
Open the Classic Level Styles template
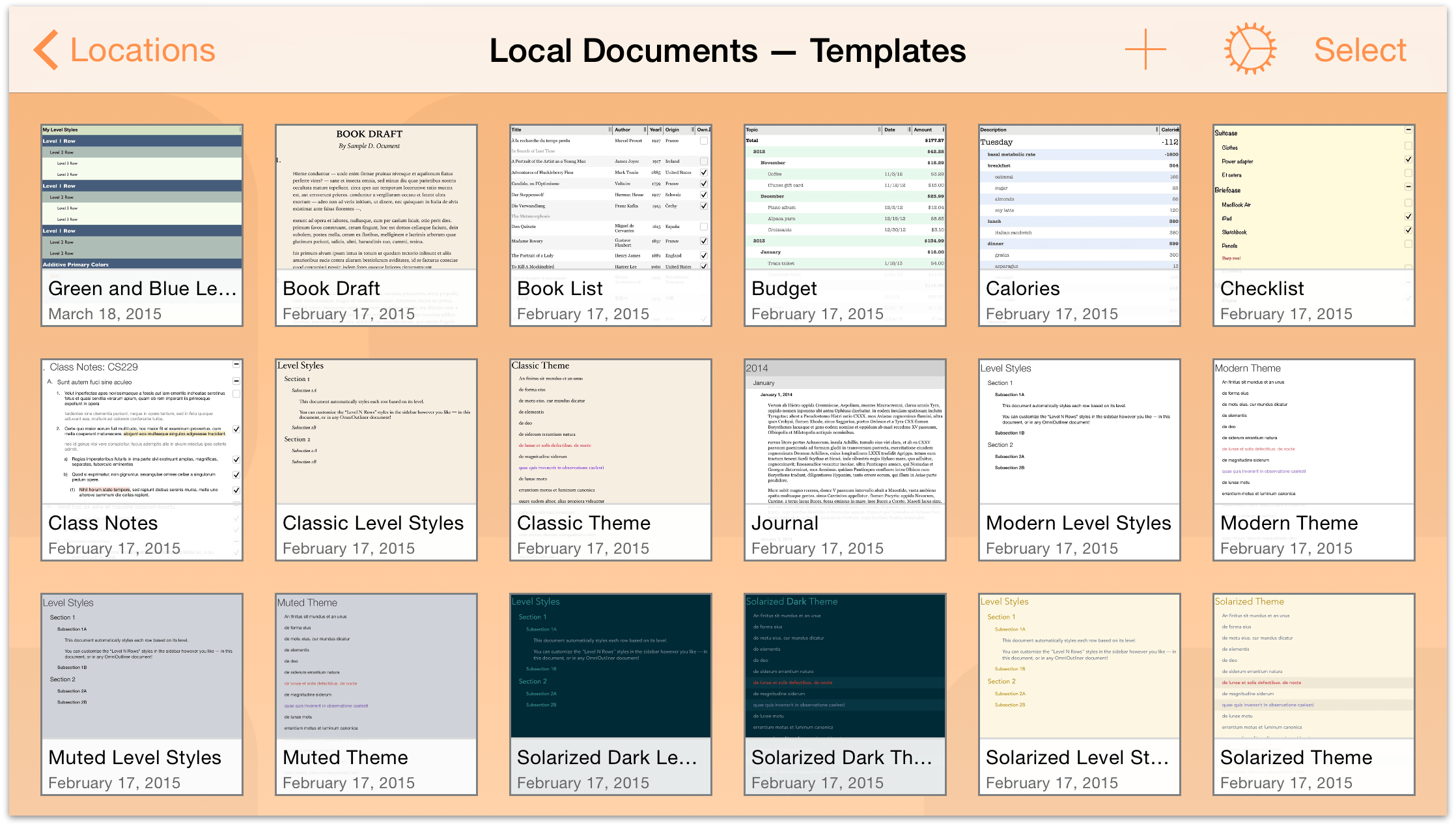pos(376,460)
